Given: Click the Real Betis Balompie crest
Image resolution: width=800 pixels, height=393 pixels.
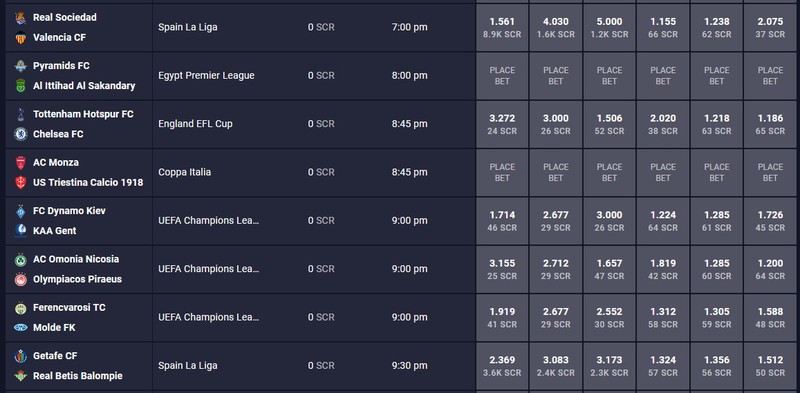Looking at the screenshot, I should (20, 376).
